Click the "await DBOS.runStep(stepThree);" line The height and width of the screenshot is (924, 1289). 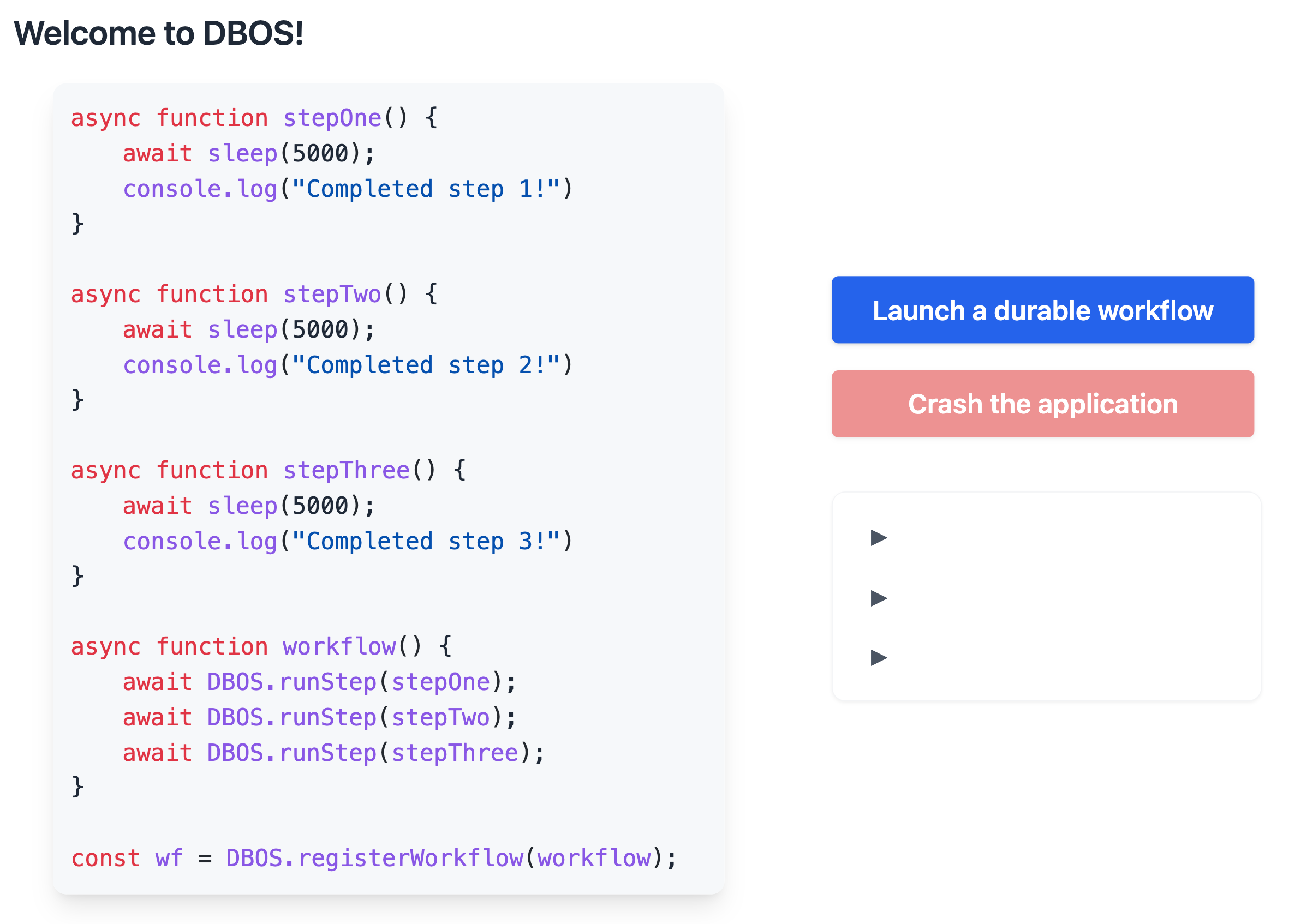(333, 753)
